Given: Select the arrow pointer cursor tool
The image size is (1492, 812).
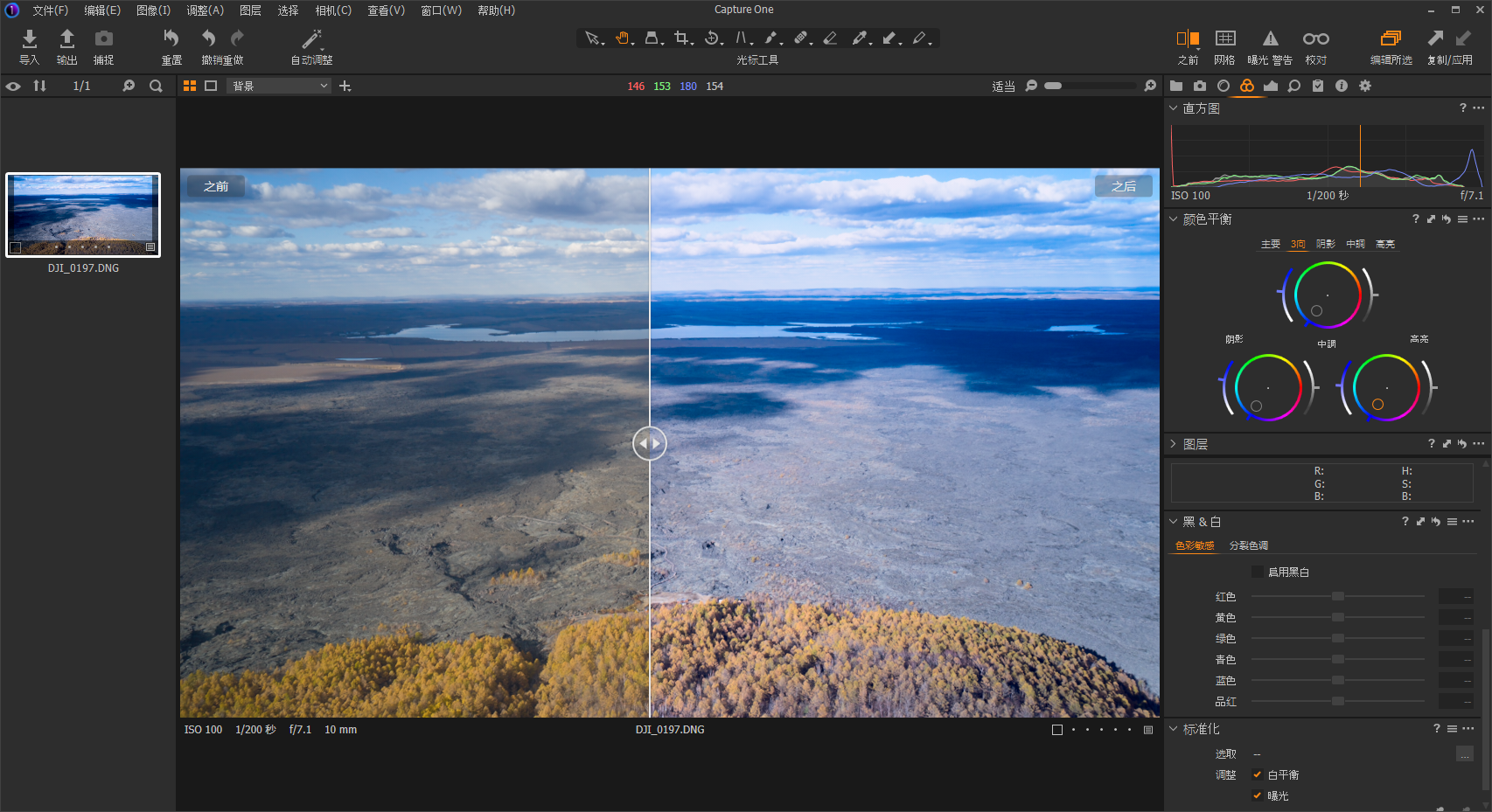Looking at the screenshot, I should pos(593,38).
